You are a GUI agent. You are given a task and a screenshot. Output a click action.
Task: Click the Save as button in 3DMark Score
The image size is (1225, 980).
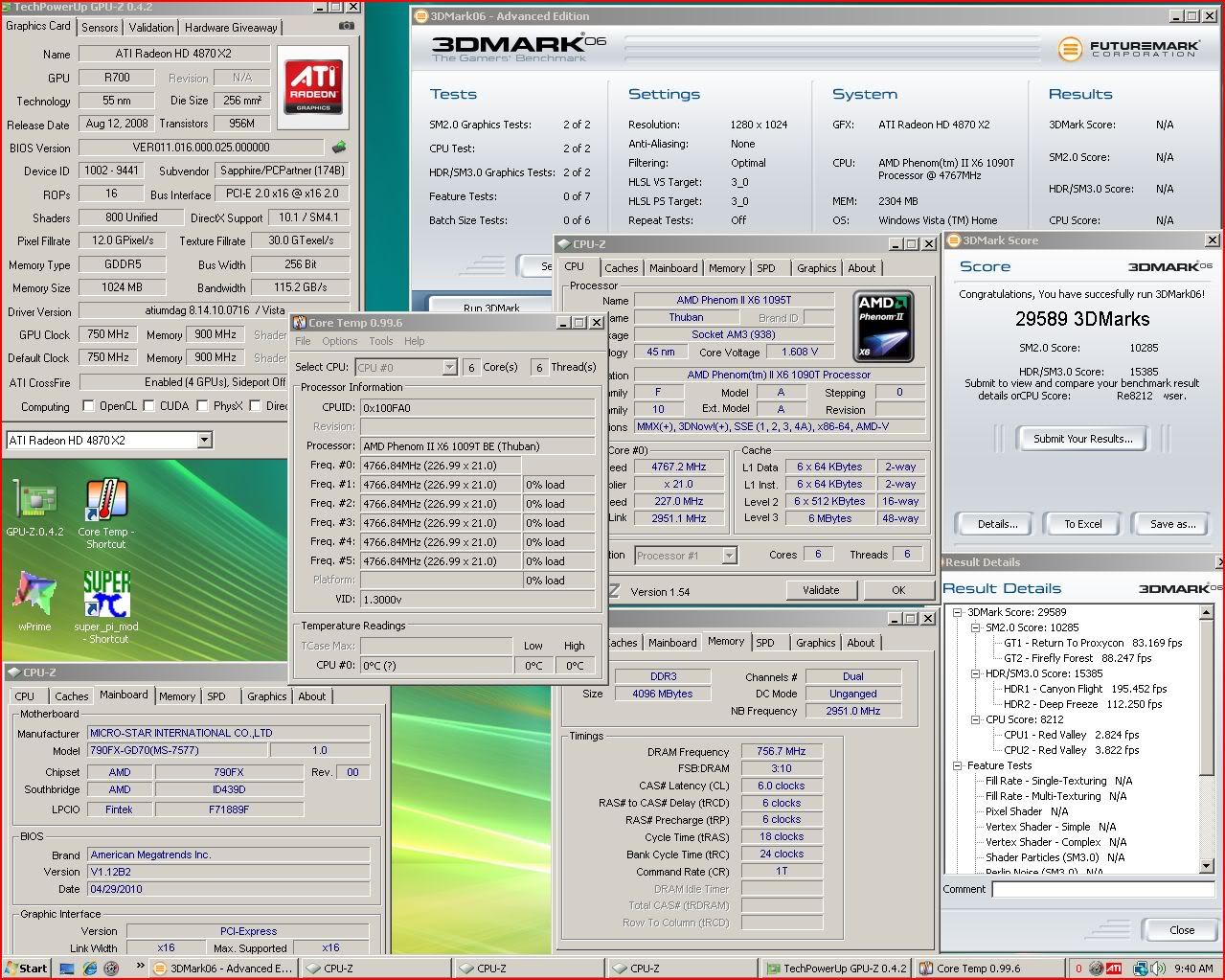[x=1172, y=524]
